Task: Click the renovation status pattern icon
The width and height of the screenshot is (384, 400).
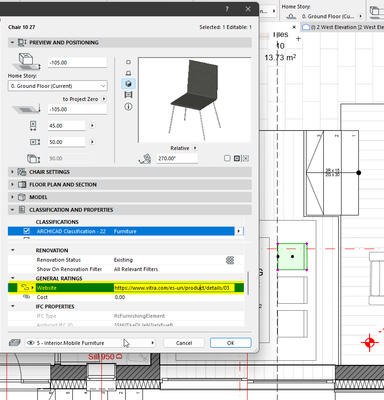Action: point(230,260)
